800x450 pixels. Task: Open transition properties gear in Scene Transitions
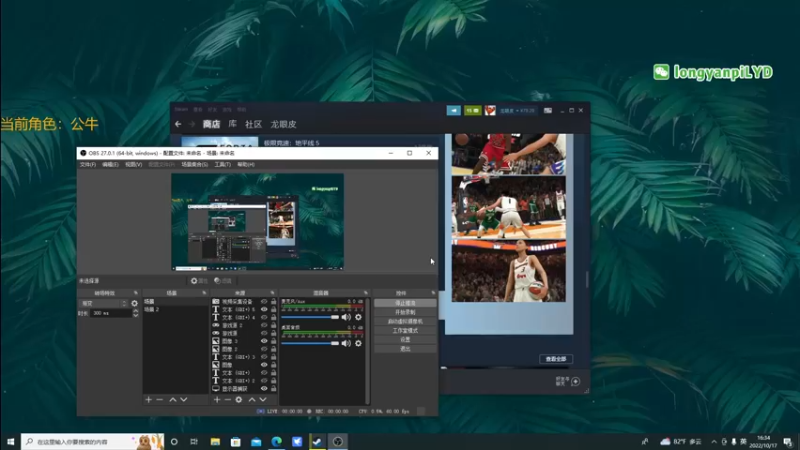[135, 303]
